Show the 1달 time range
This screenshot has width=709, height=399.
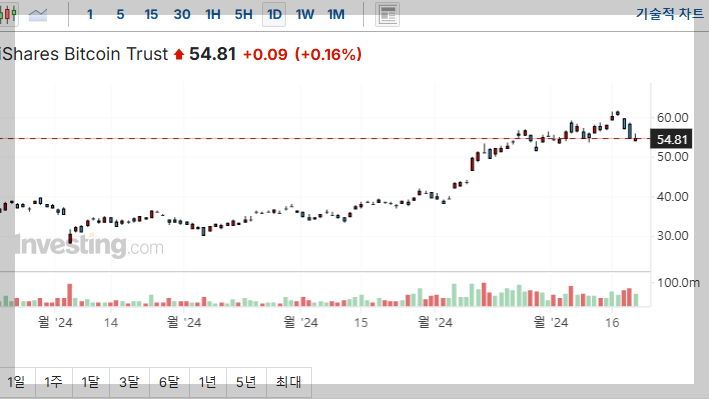pyautogui.click(x=90, y=382)
